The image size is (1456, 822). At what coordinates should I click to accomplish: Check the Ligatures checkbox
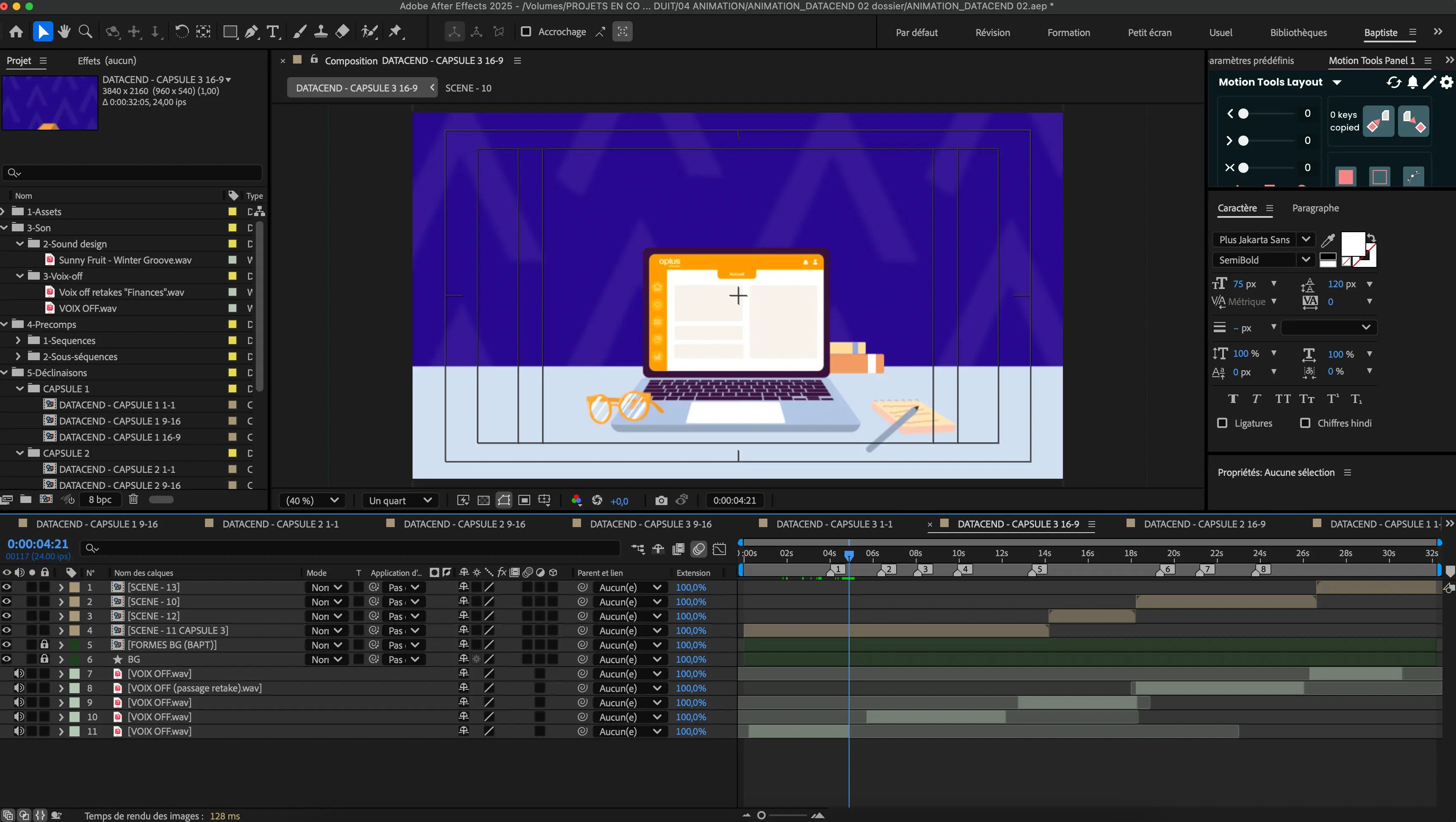[1222, 423]
